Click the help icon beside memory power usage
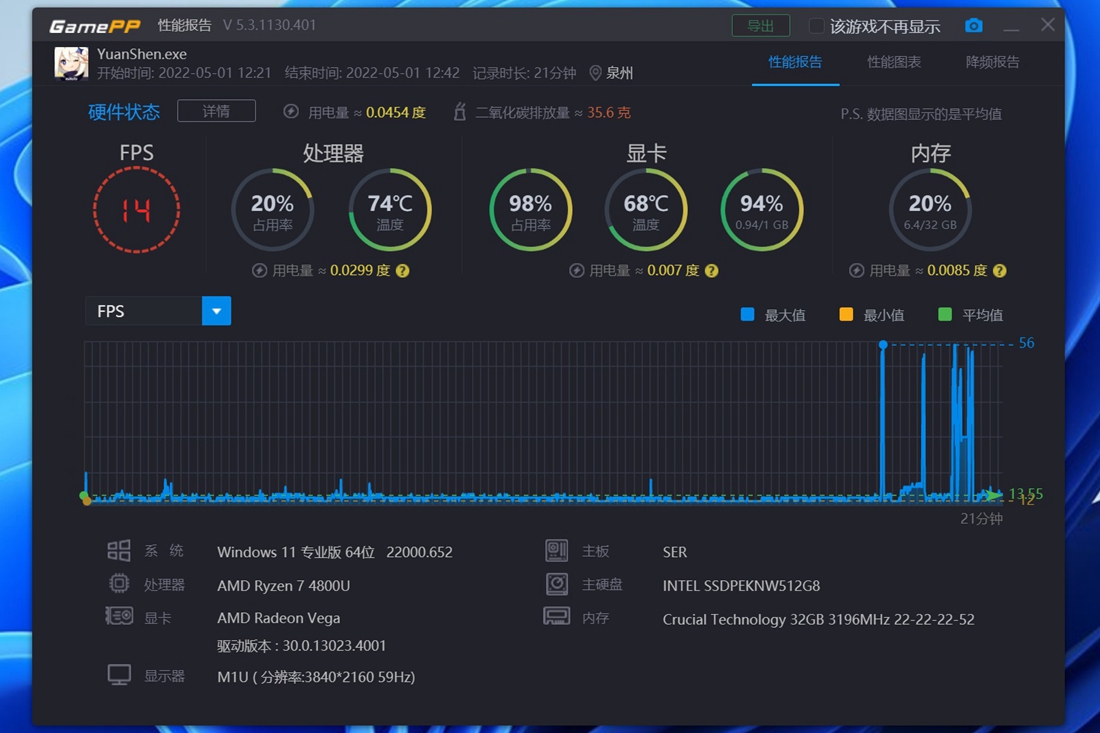 coord(999,271)
